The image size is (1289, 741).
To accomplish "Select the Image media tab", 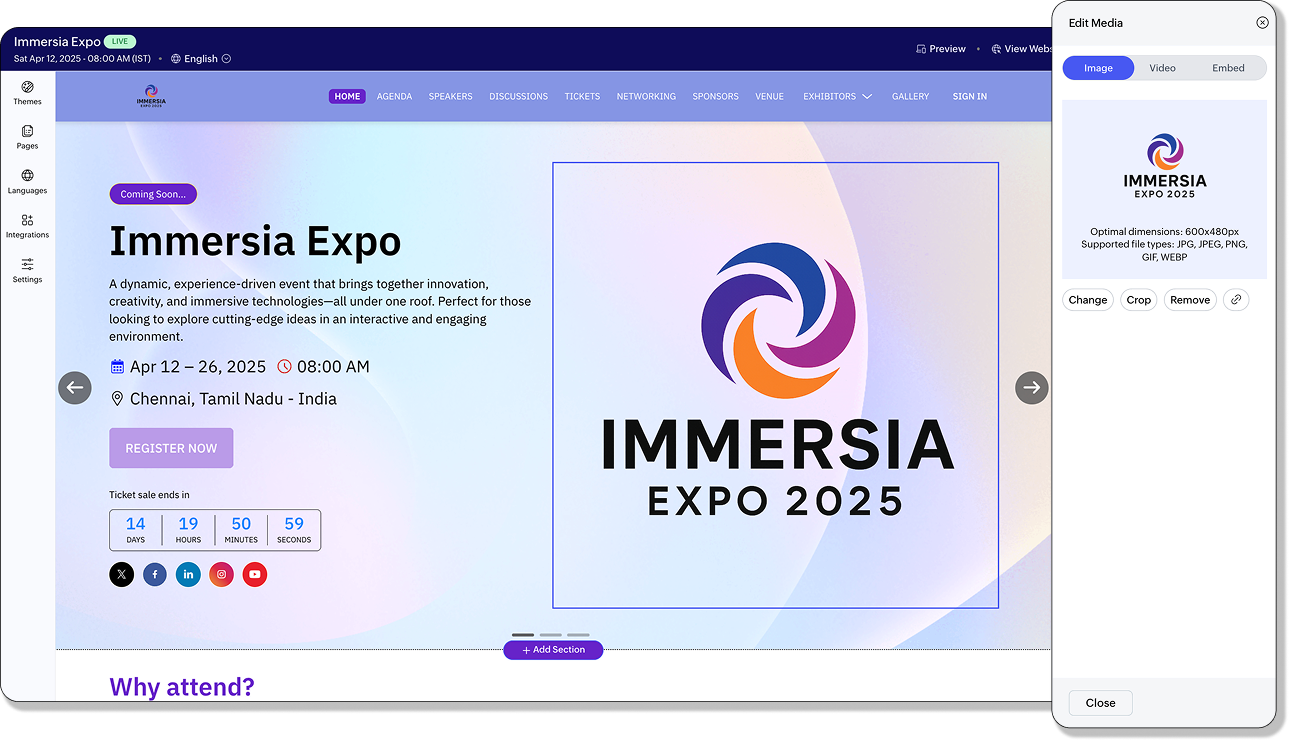I will click(1098, 68).
